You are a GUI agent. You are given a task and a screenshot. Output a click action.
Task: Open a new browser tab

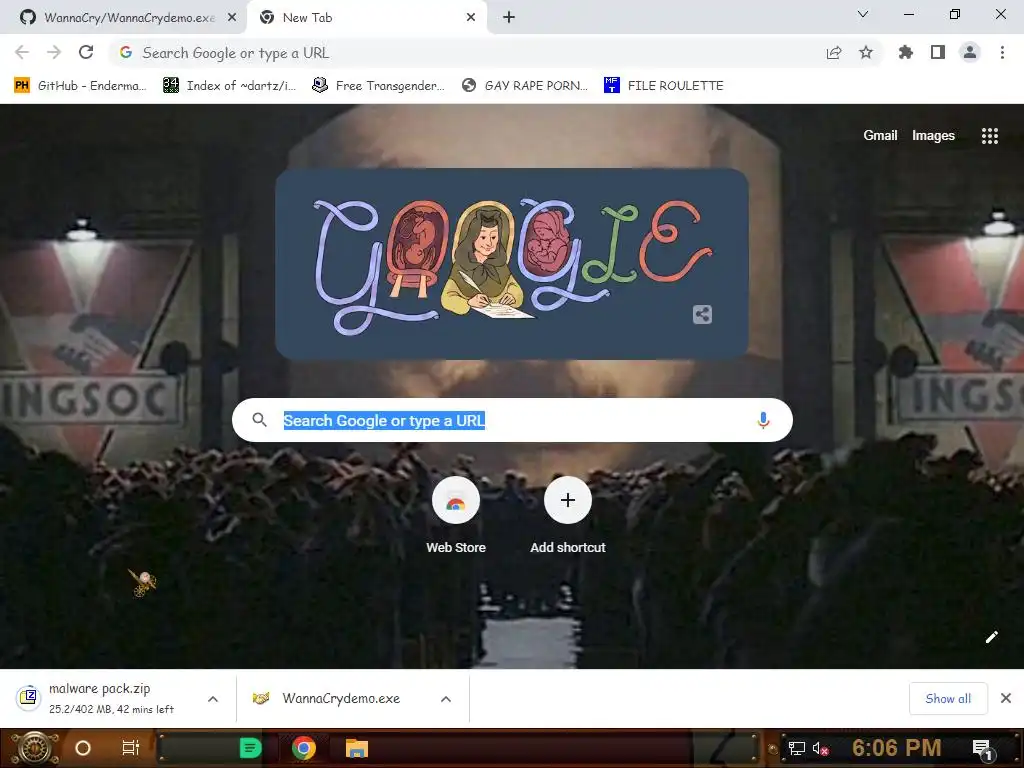click(509, 18)
